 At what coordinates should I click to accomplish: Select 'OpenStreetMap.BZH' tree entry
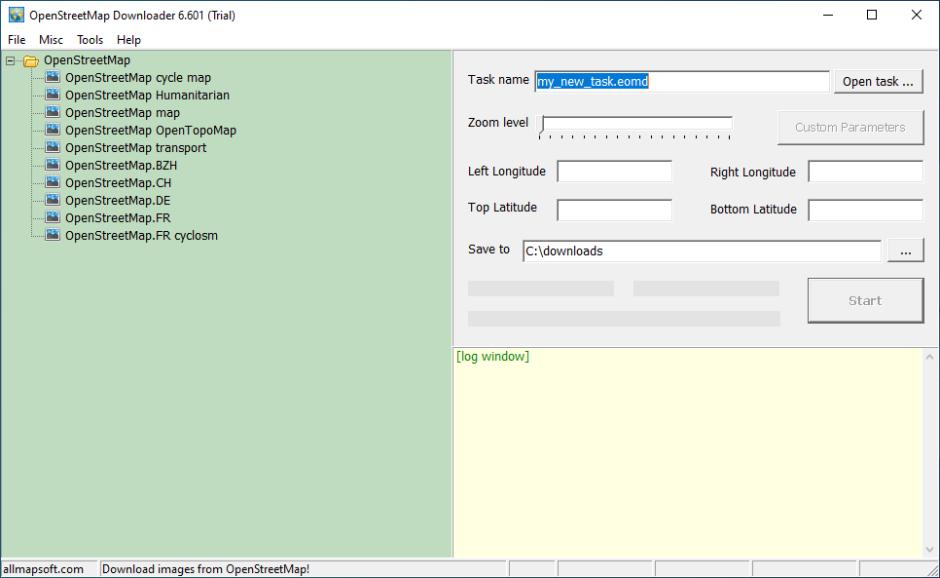[x=121, y=165]
